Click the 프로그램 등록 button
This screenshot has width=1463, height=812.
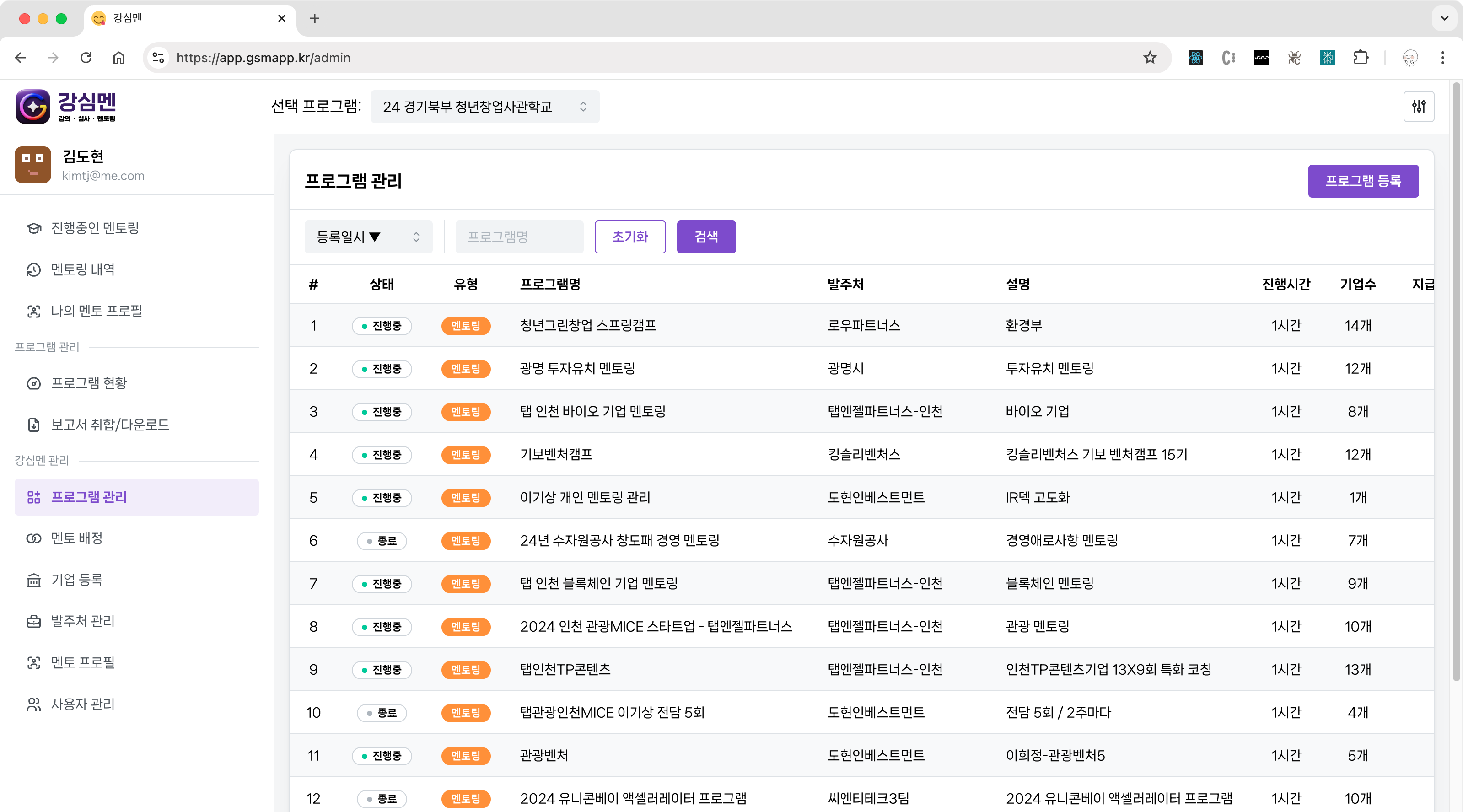[1363, 181]
